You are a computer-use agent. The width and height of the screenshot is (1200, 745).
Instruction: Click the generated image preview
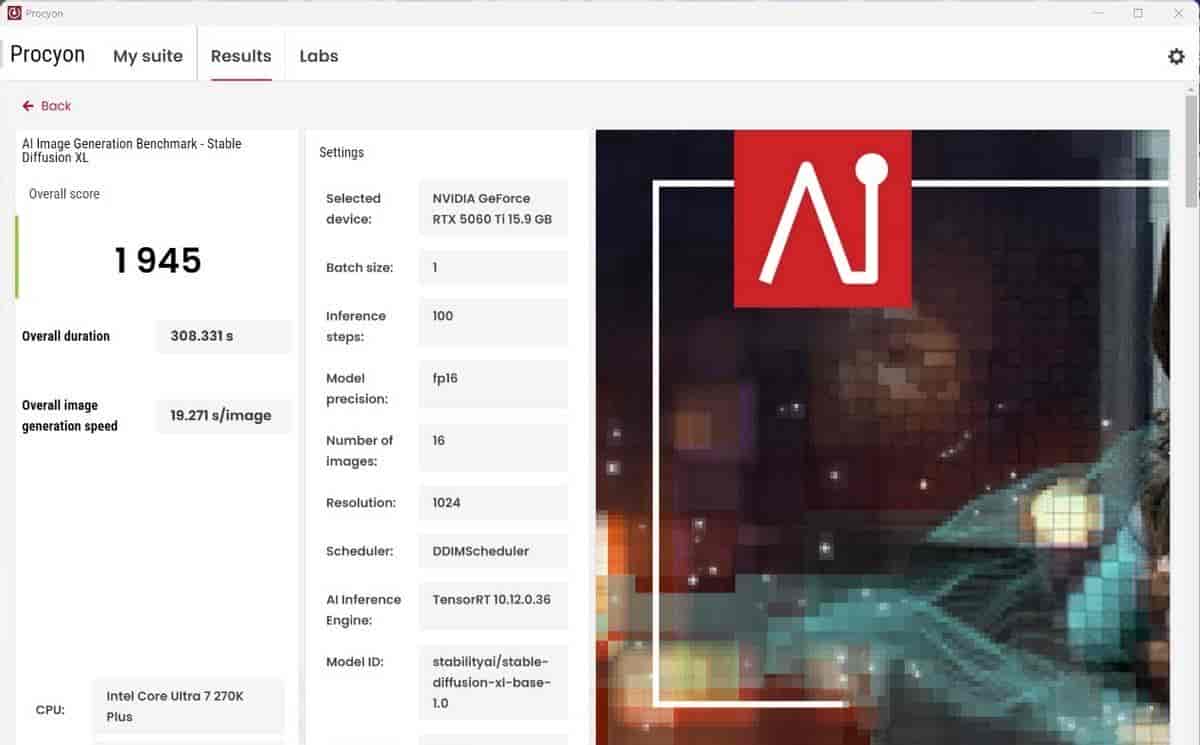(x=882, y=437)
